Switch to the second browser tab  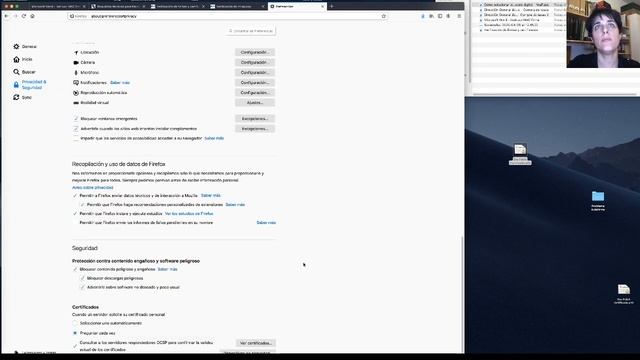[117, 7]
